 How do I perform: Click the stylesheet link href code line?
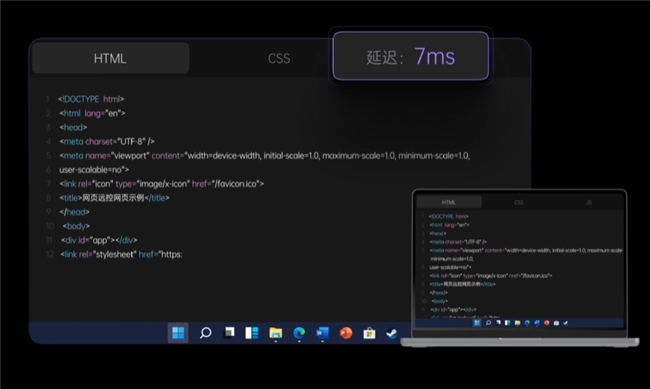[121, 254]
